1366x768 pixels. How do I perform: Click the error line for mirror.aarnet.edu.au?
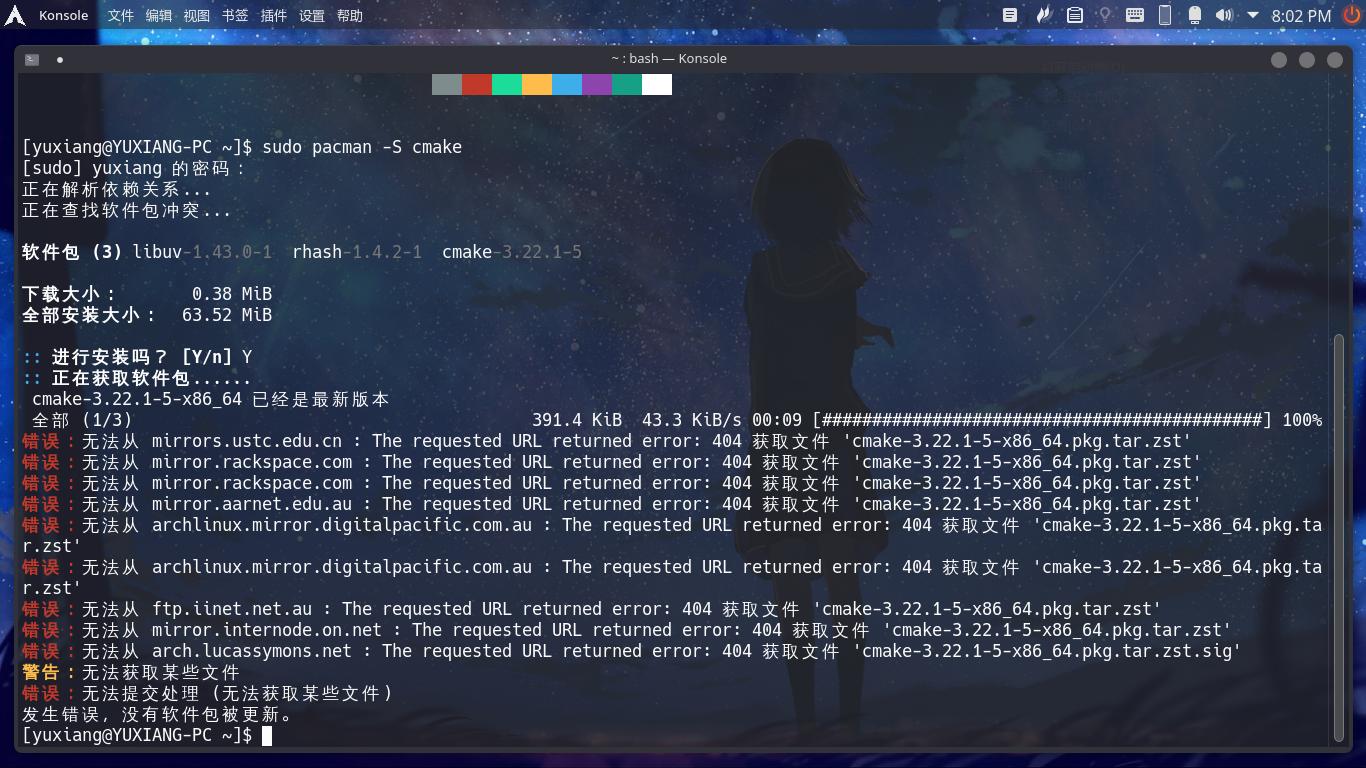coord(612,504)
